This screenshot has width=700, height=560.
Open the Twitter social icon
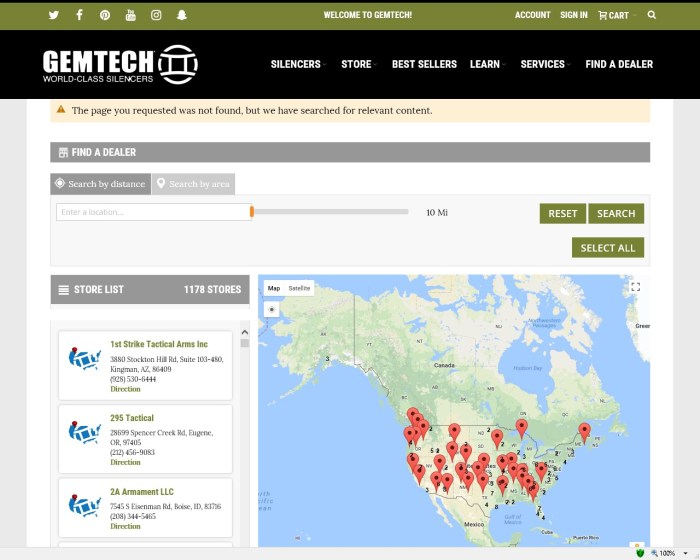[53, 15]
